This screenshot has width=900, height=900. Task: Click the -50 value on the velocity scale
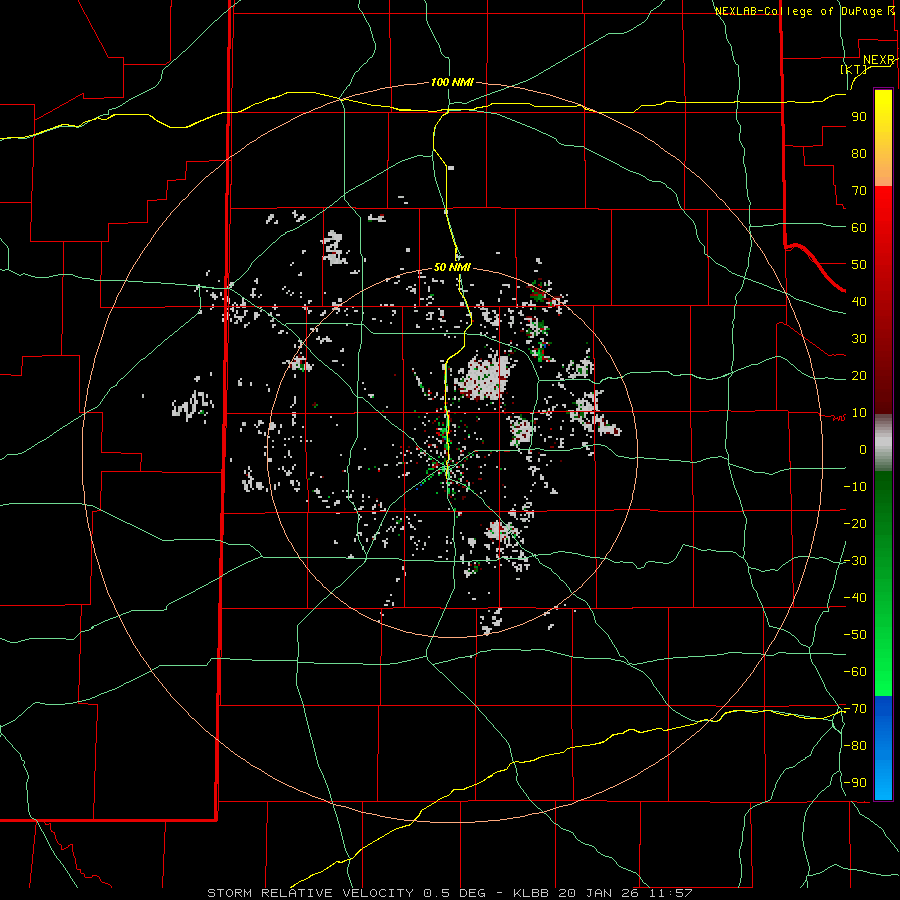click(x=855, y=635)
